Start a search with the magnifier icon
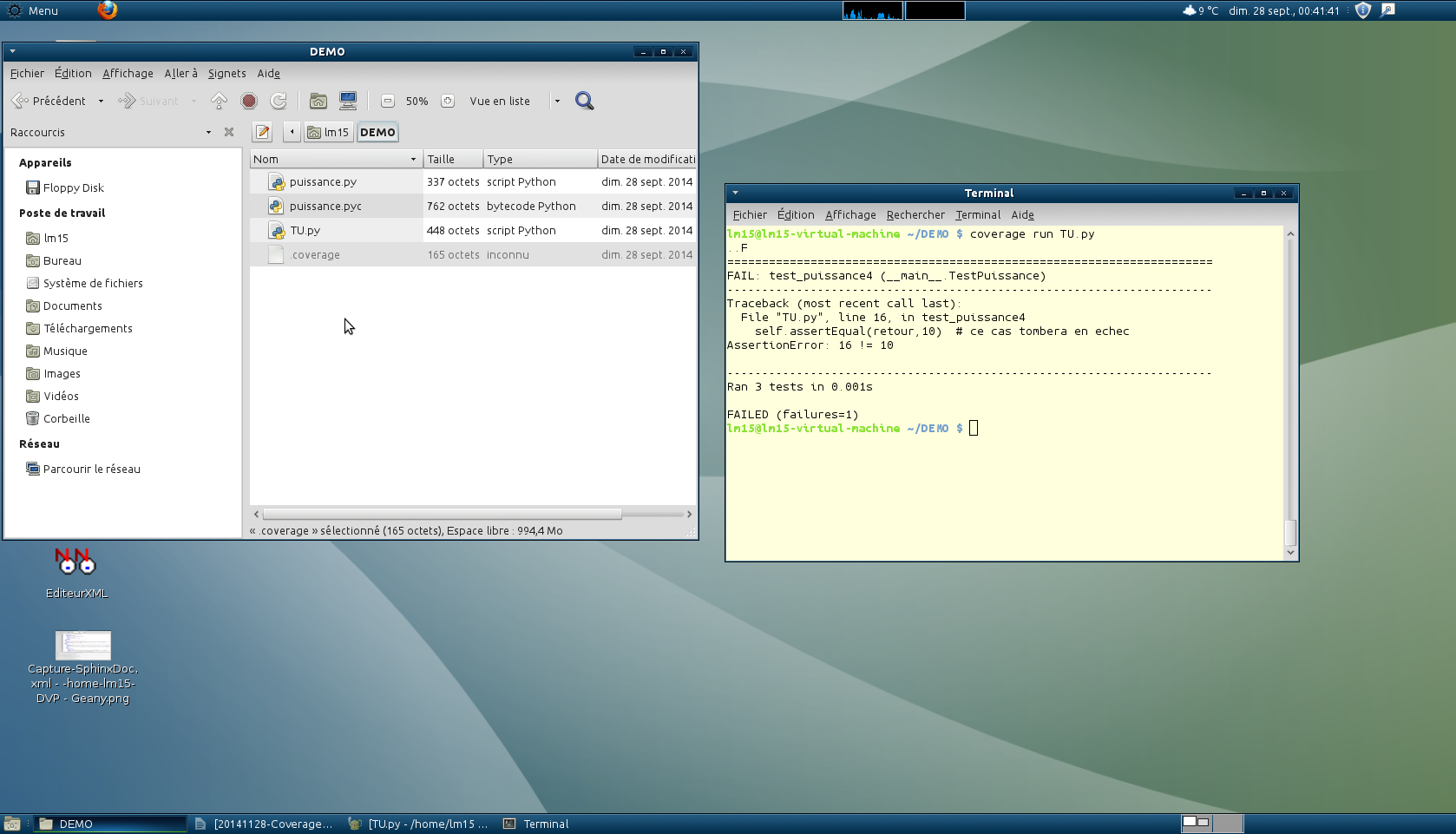The image size is (1456, 834). click(x=584, y=101)
